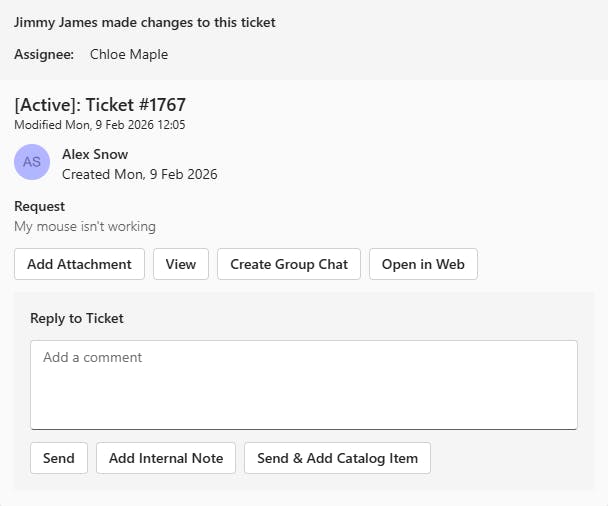
Task: Choose Add Internal Note
Action: (x=166, y=458)
